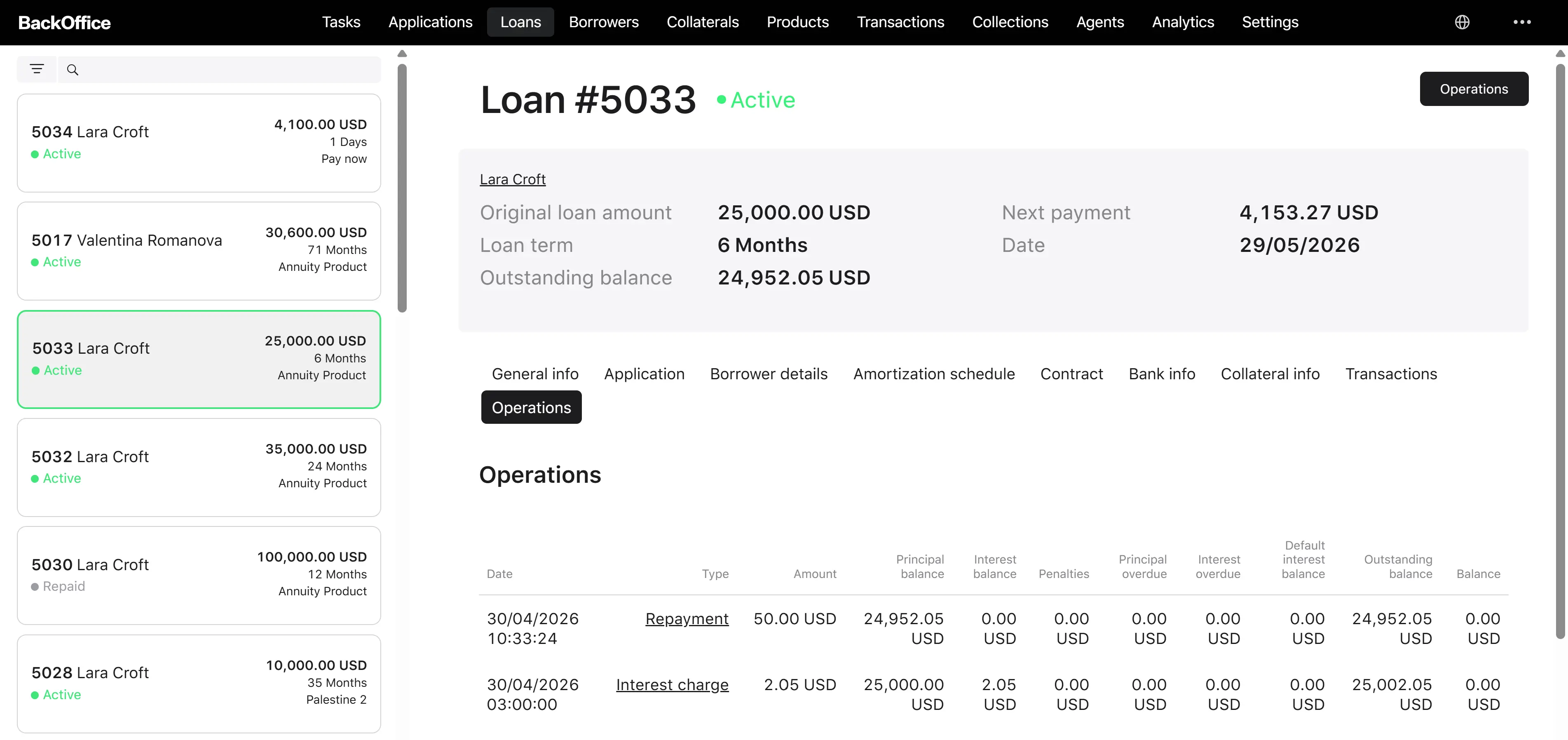The image size is (1568, 740).
Task: Select repaid loan 5030 Lara Croft card
Action: (199, 576)
